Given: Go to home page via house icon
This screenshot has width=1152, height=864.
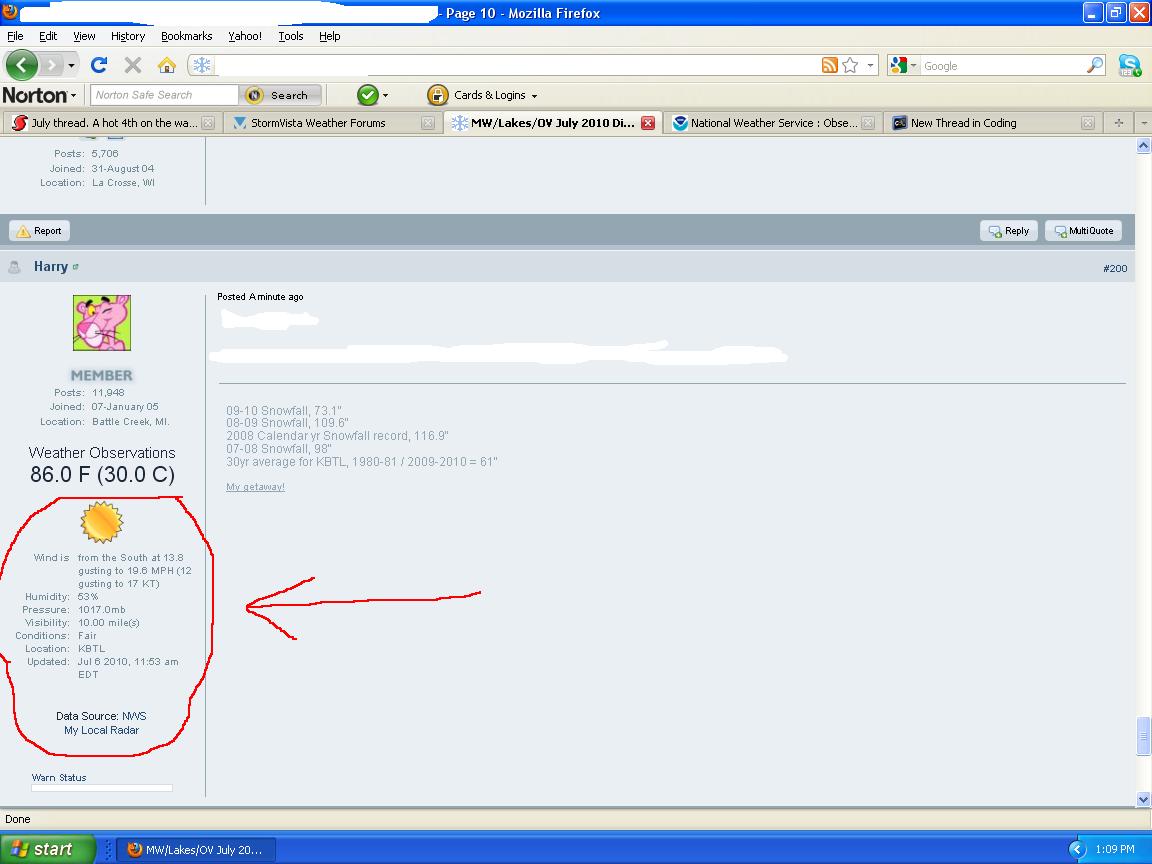Looking at the screenshot, I should coord(167,65).
